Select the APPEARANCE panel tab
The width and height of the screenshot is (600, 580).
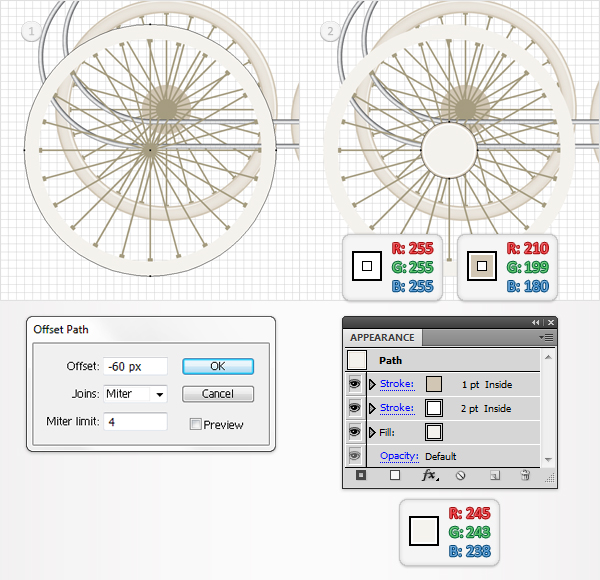[382, 337]
